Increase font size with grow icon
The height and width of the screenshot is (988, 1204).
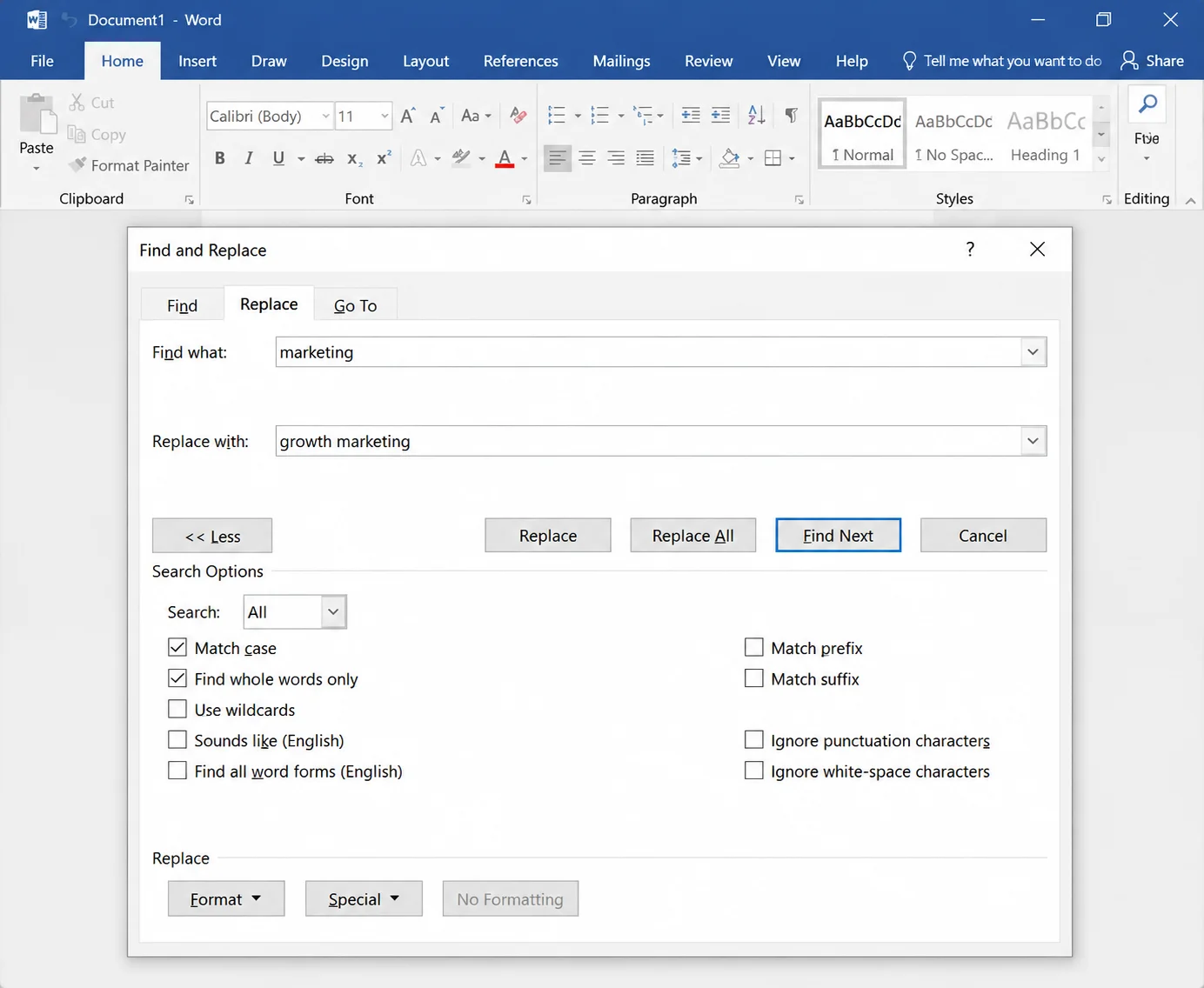[408, 116]
